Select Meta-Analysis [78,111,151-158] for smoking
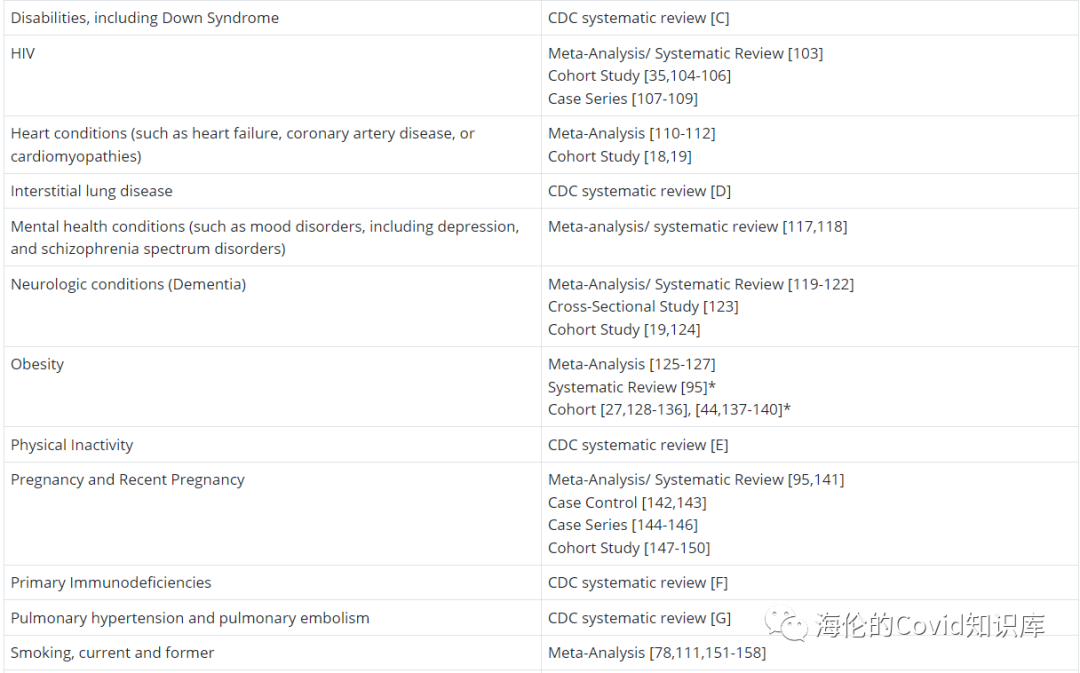 pyautogui.click(x=657, y=653)
